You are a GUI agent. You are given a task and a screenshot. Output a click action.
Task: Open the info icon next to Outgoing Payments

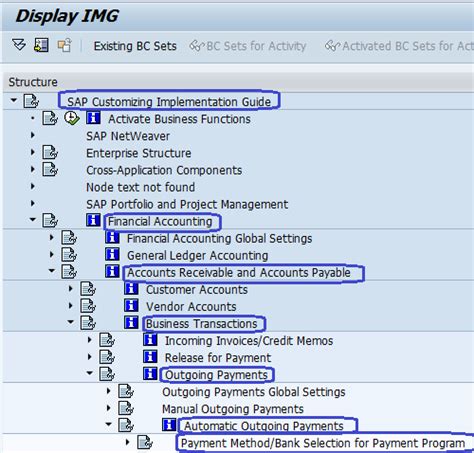pyautogui.click(x=150, y=374)
